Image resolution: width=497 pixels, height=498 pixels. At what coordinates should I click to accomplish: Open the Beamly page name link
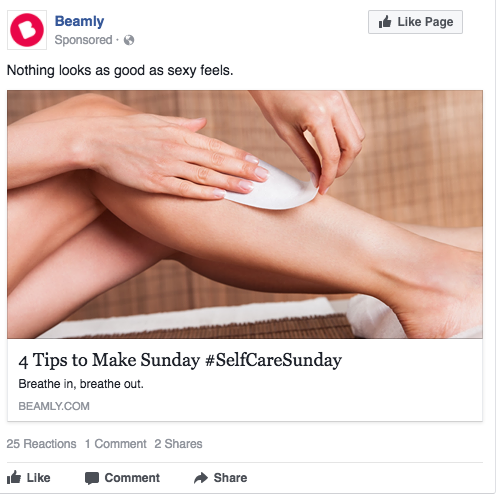[x=79, y=21]
